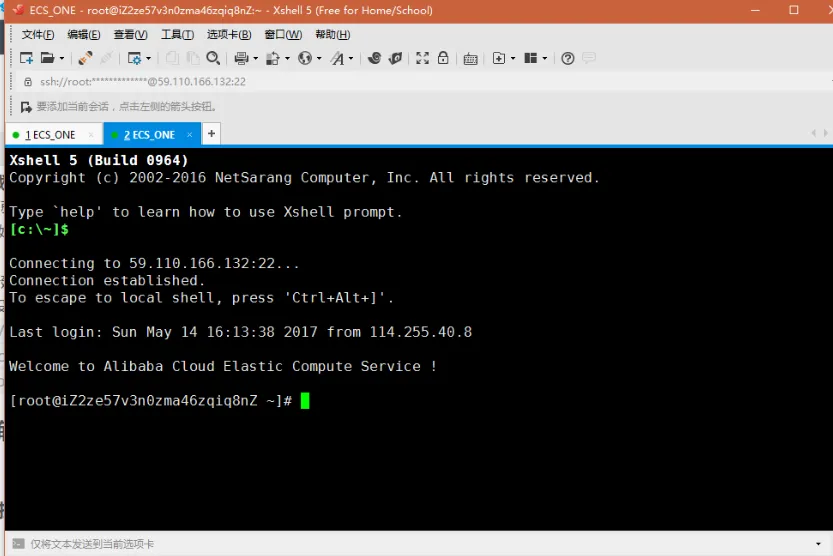The width and height of the screenshot is (833, 556).
Task: Close the 2 ECS_ONE tab
Action: point(189,135)
